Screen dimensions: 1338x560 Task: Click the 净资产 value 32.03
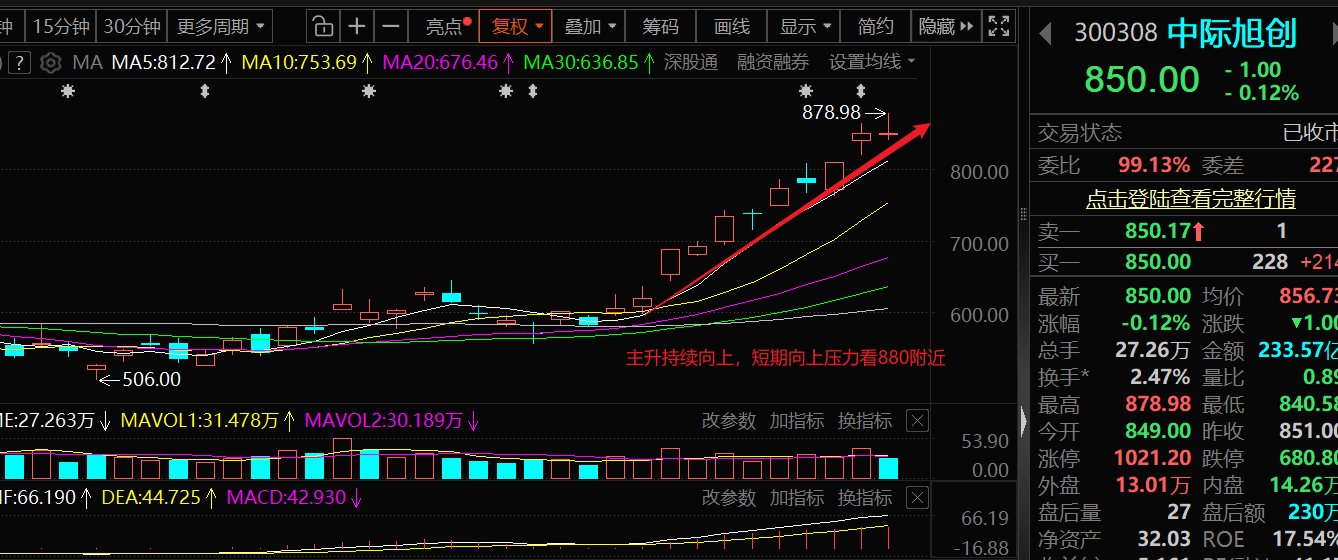(1163, 539)
